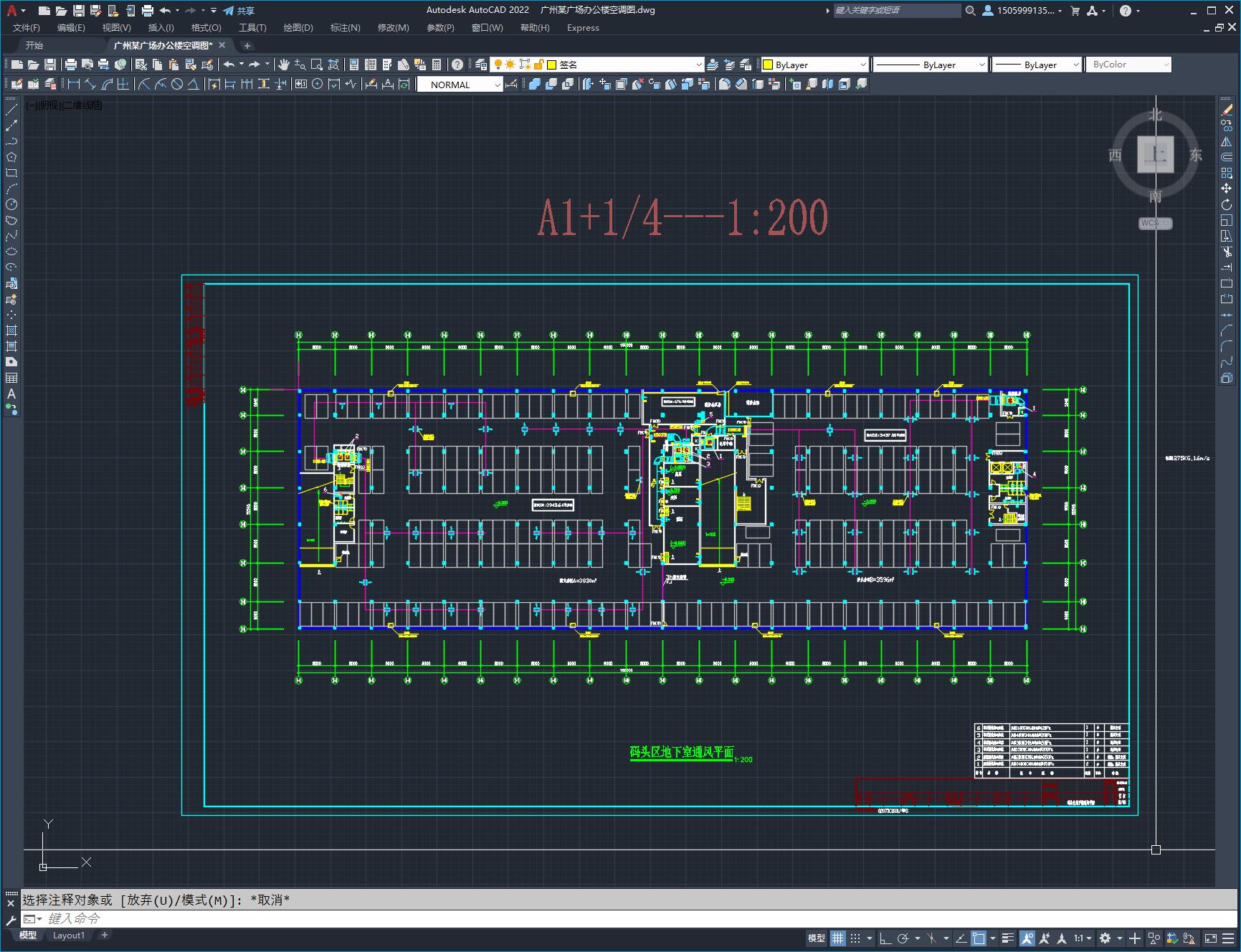Viewport: 1241px width, 952px height.
Task: Open the user account dropdown 1505999135
Action: [1023, 10]
